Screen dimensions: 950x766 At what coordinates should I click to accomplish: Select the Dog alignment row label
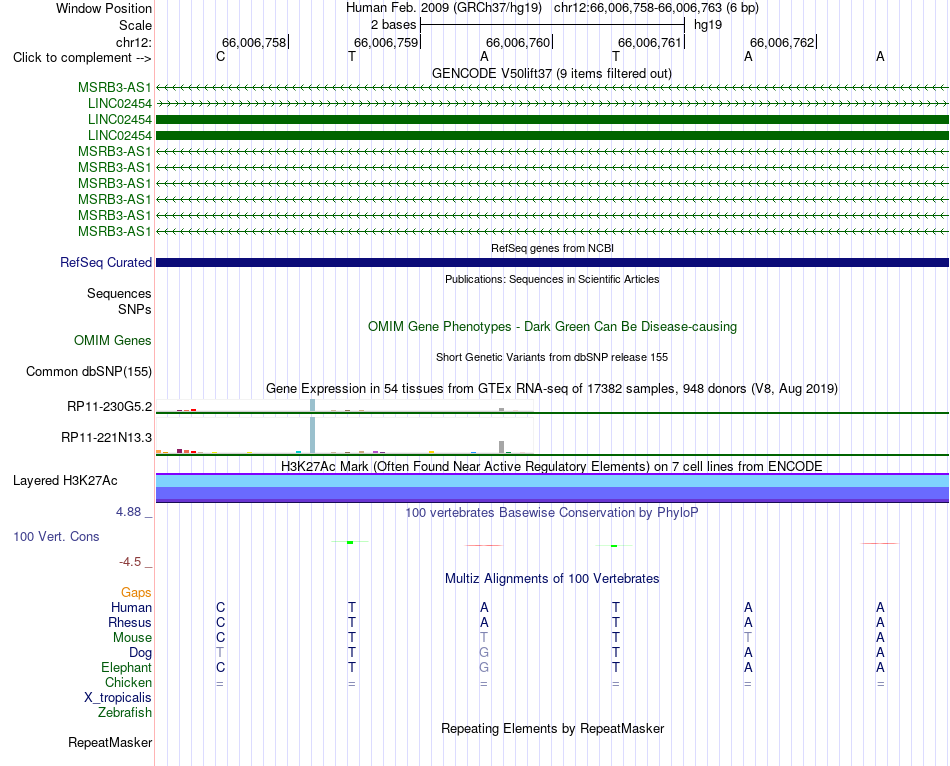pos(140,653)
